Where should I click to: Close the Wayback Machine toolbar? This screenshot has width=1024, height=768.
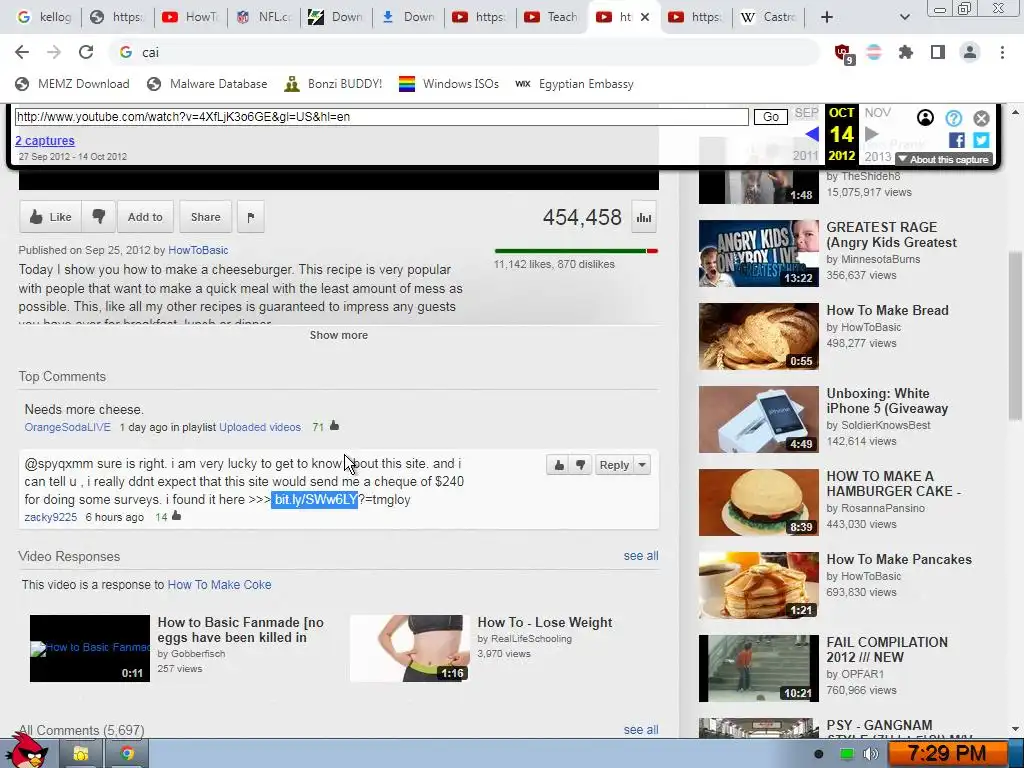pos(981,118)
